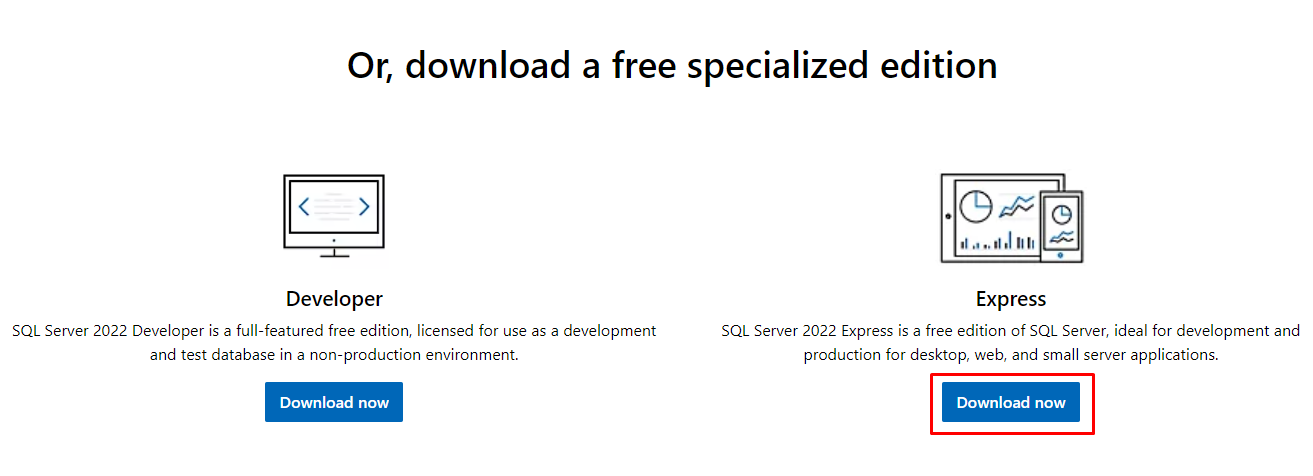Download the SQL Server 2022 Developer edition

pos(334,402)
